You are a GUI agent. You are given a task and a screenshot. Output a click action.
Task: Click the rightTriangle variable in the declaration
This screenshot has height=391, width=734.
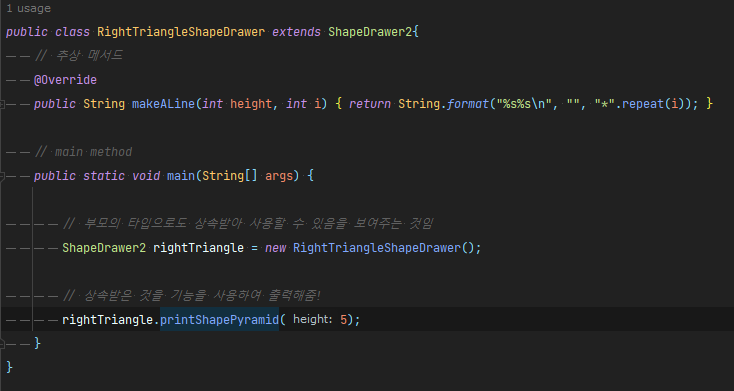pyautogui.click(x=198, y=247)
